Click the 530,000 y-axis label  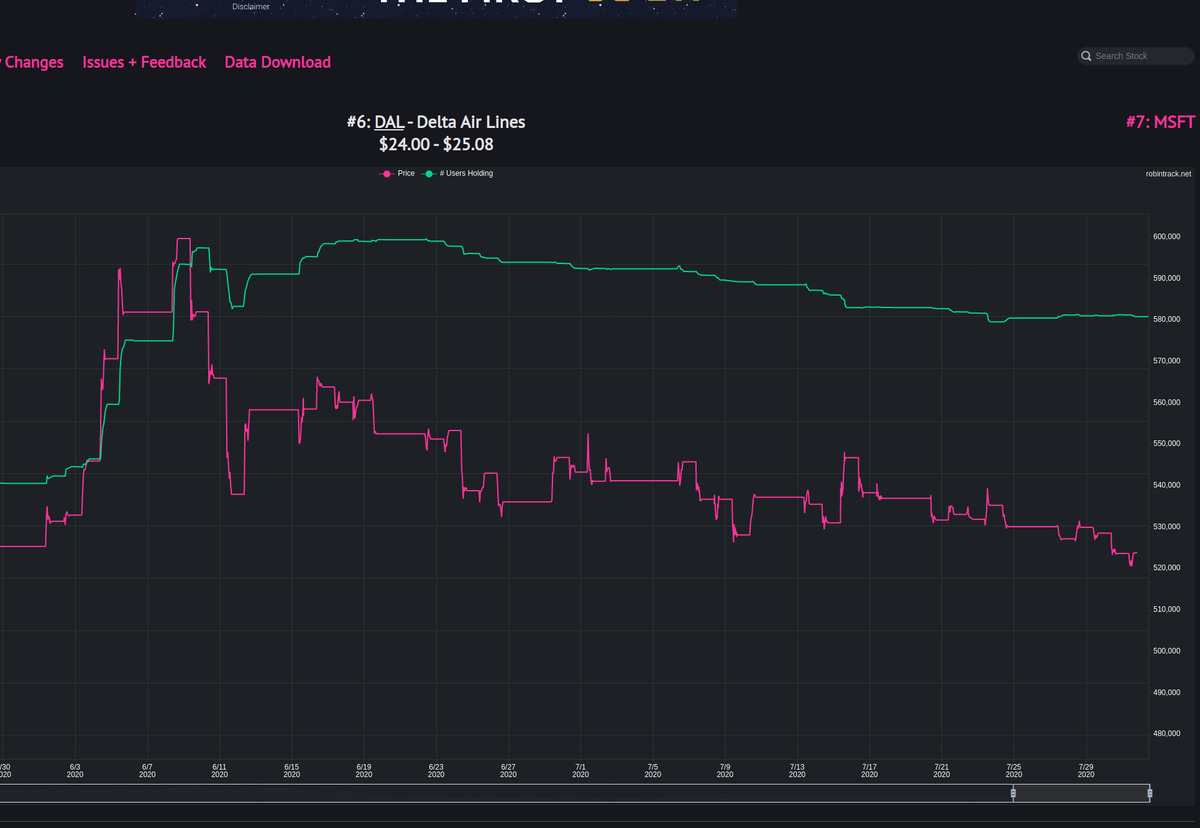1167,527
